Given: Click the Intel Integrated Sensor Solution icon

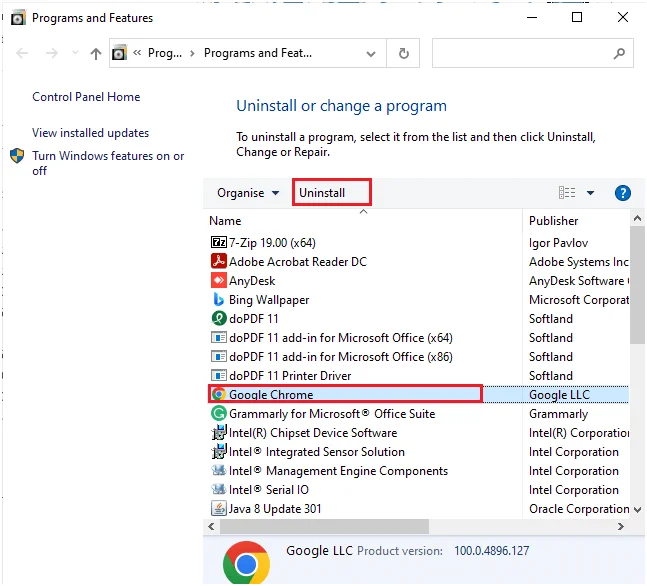Looking at the screenshot, I should 219,451.
